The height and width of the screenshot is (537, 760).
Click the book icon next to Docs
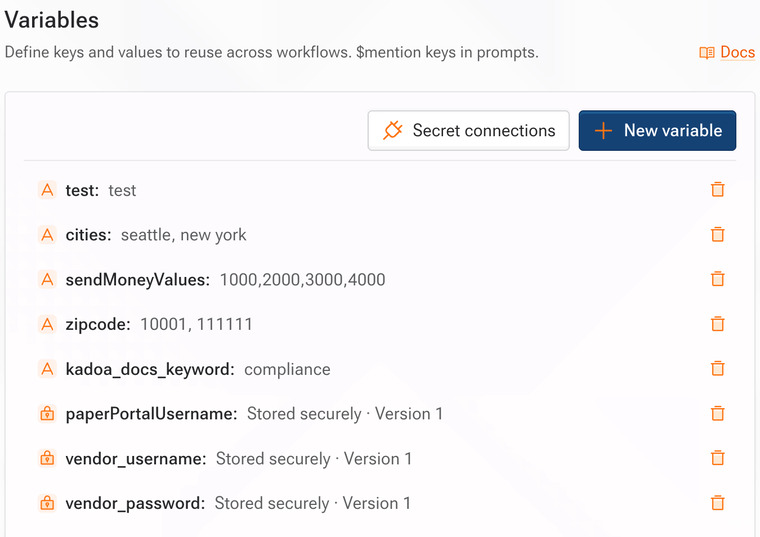click(x=707, y=52)
